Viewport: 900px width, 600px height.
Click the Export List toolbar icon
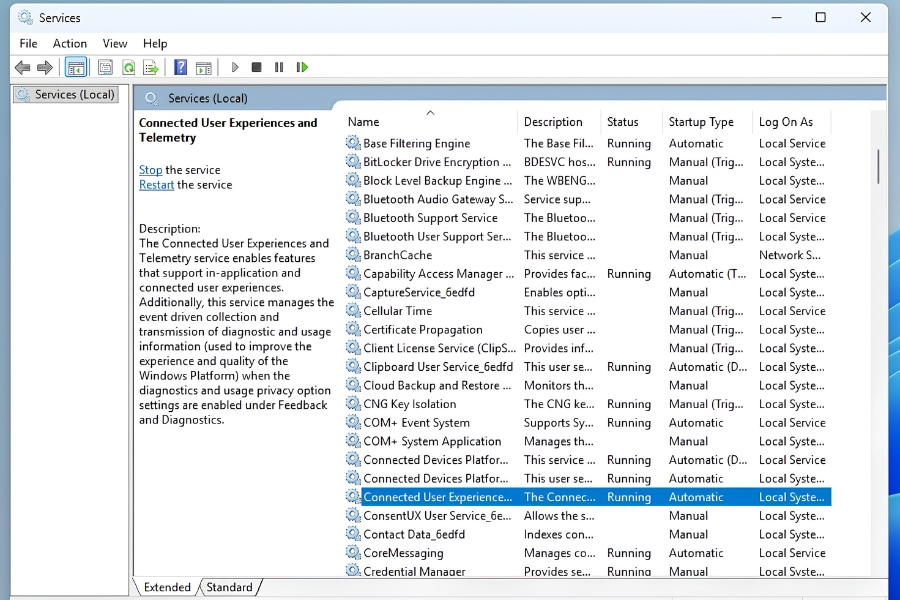pos(151,68)
